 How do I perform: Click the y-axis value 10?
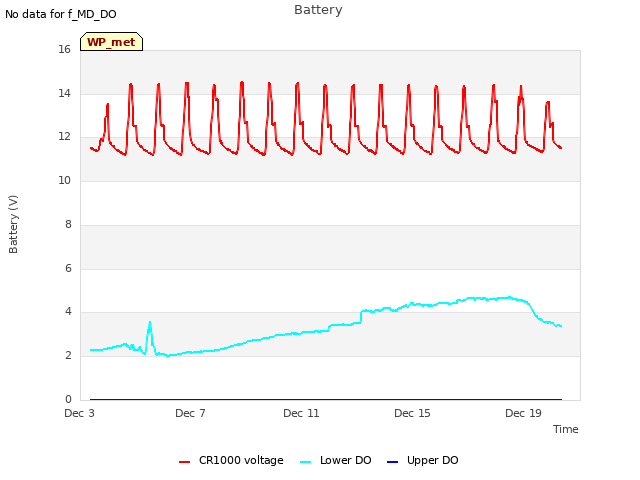coord(64,180)
